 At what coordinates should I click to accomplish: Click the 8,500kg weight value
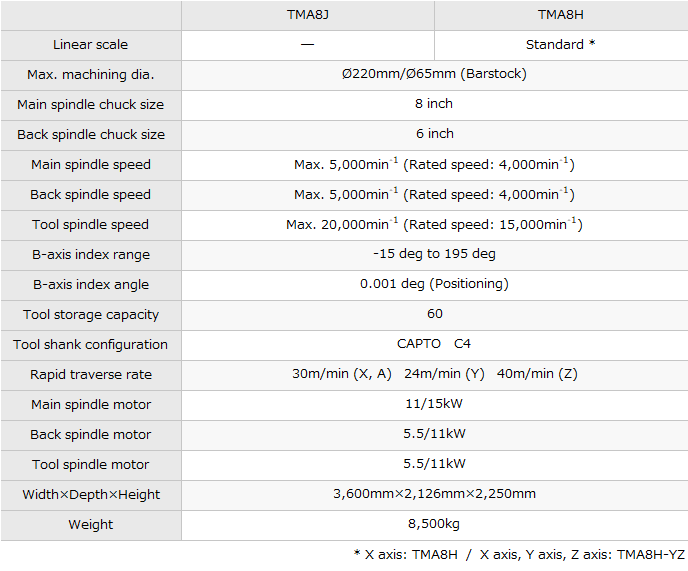coord(434,525)
